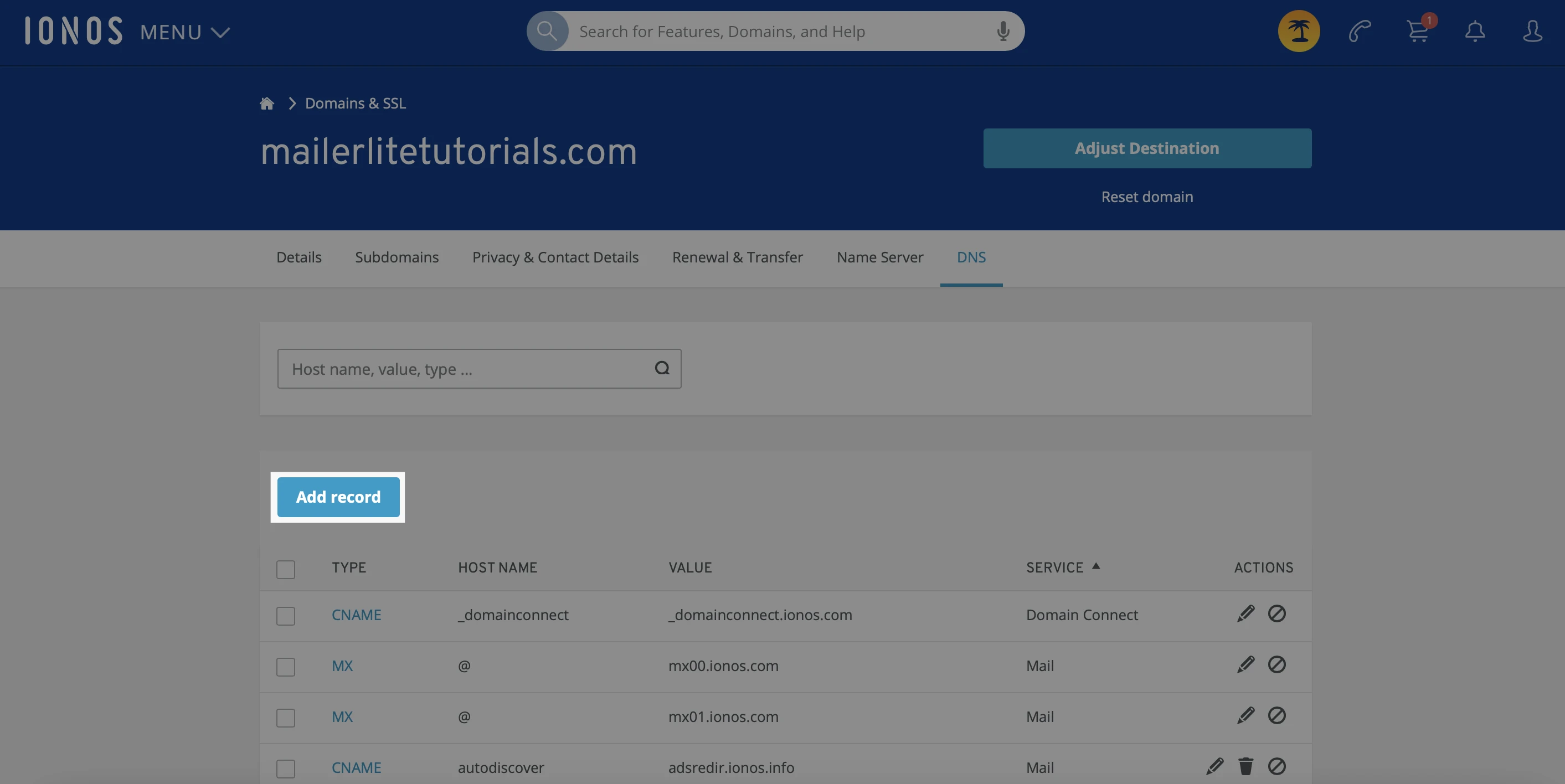1565x784 pixels.
Task: Edit the _domainconnect CNAME record
Action: tap(1245, 614)
